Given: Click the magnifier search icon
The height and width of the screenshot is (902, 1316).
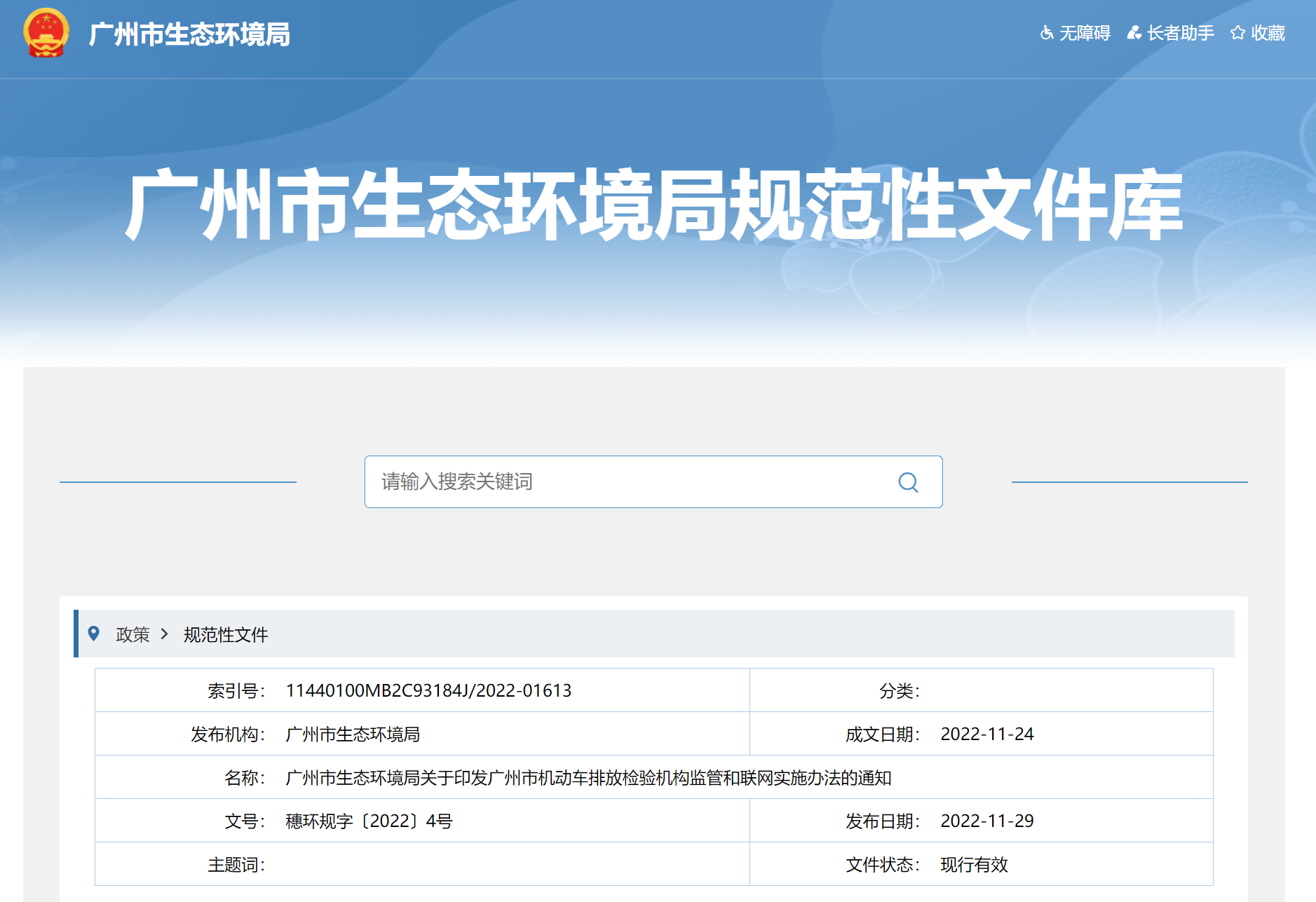Looking at the screenshot, I should coord(908,482).
